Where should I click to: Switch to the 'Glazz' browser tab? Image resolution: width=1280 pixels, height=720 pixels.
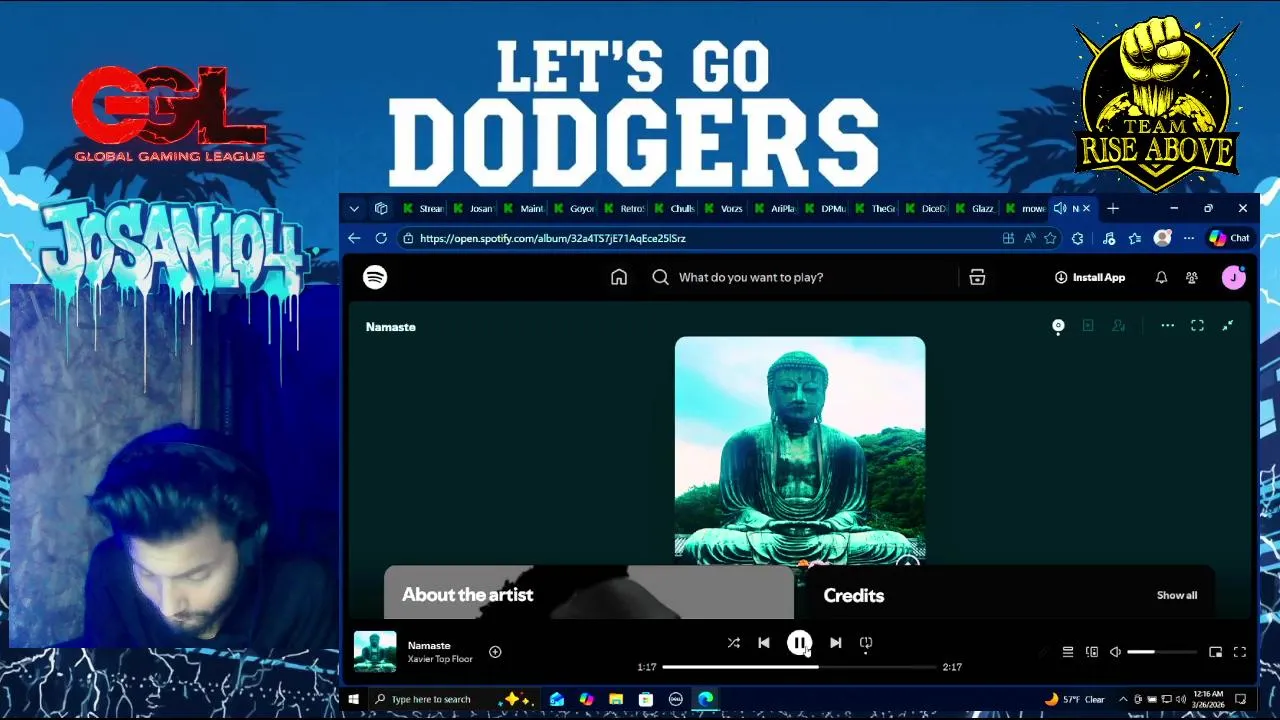pyautogui.click(x=975, y=209)
